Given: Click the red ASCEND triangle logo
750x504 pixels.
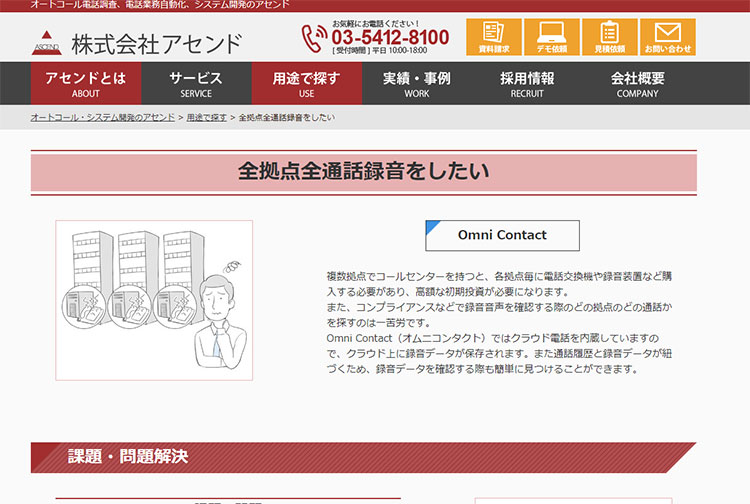Looking at the screenshot, I should 46,43.
